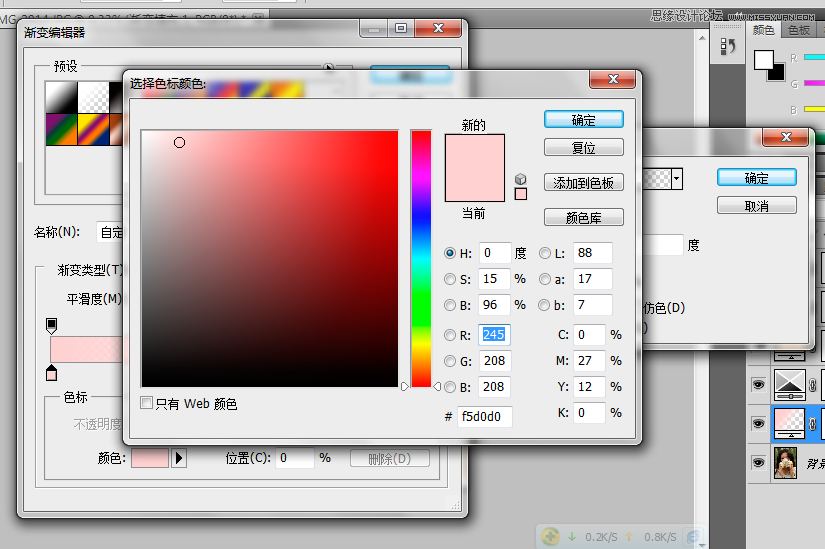Click the M magenta field showing 27
The height and width of the screenshot is (549, 825).
[x=589, y=361]
